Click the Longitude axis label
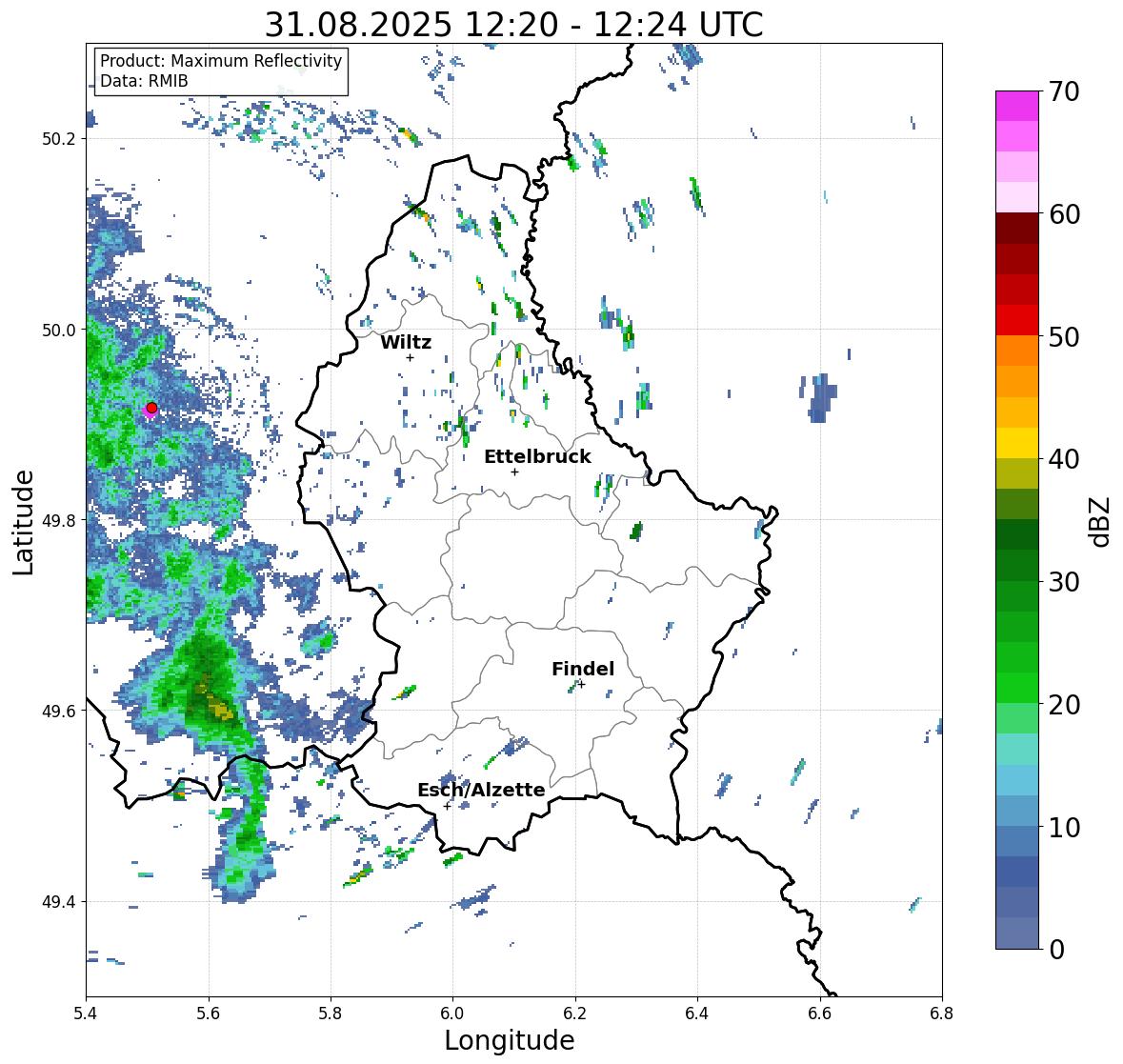This screenshot has width=1123, height=1064. [510, 1040]
